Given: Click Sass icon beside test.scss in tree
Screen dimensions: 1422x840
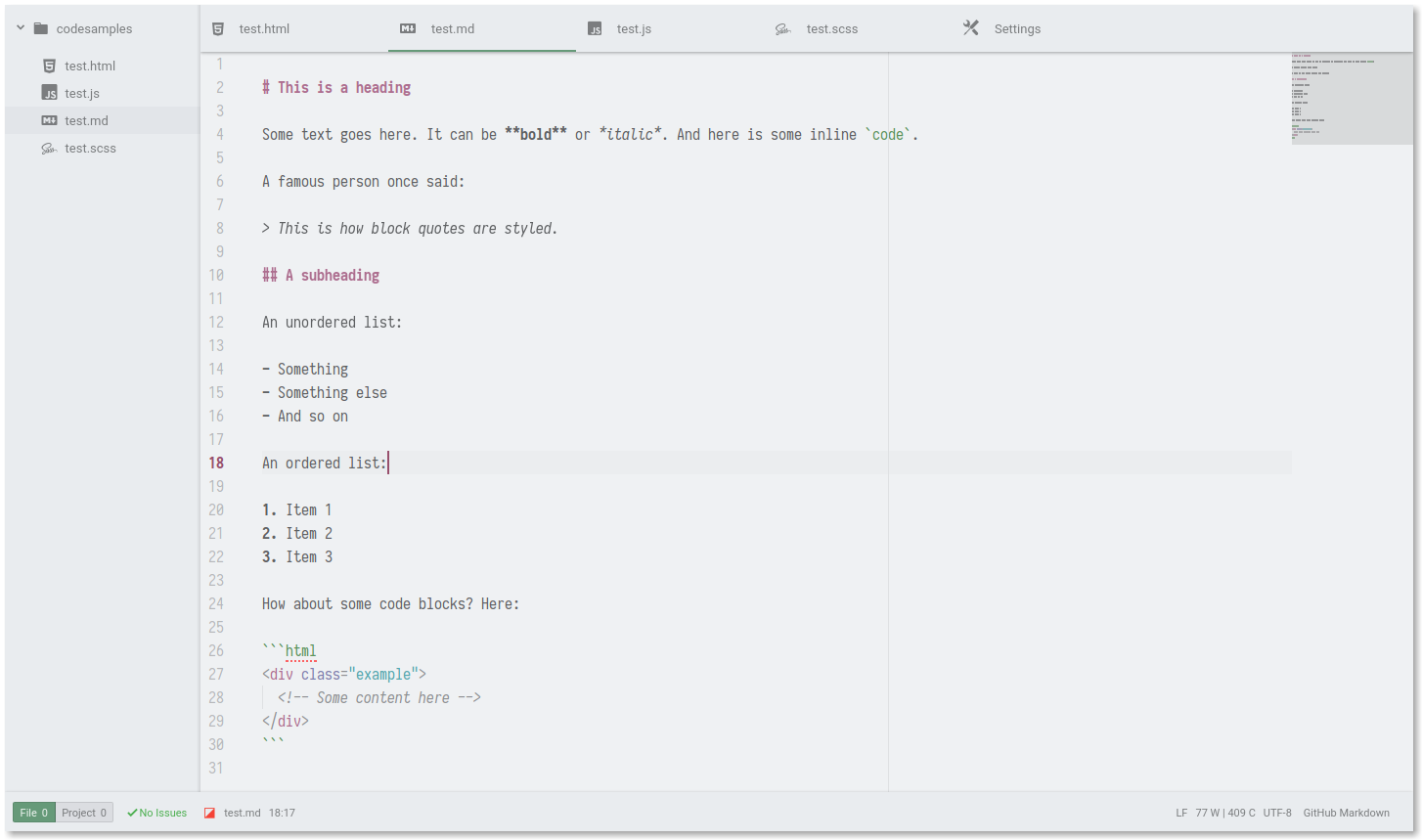Looking at the screenshot, I should tap(49, 149).
